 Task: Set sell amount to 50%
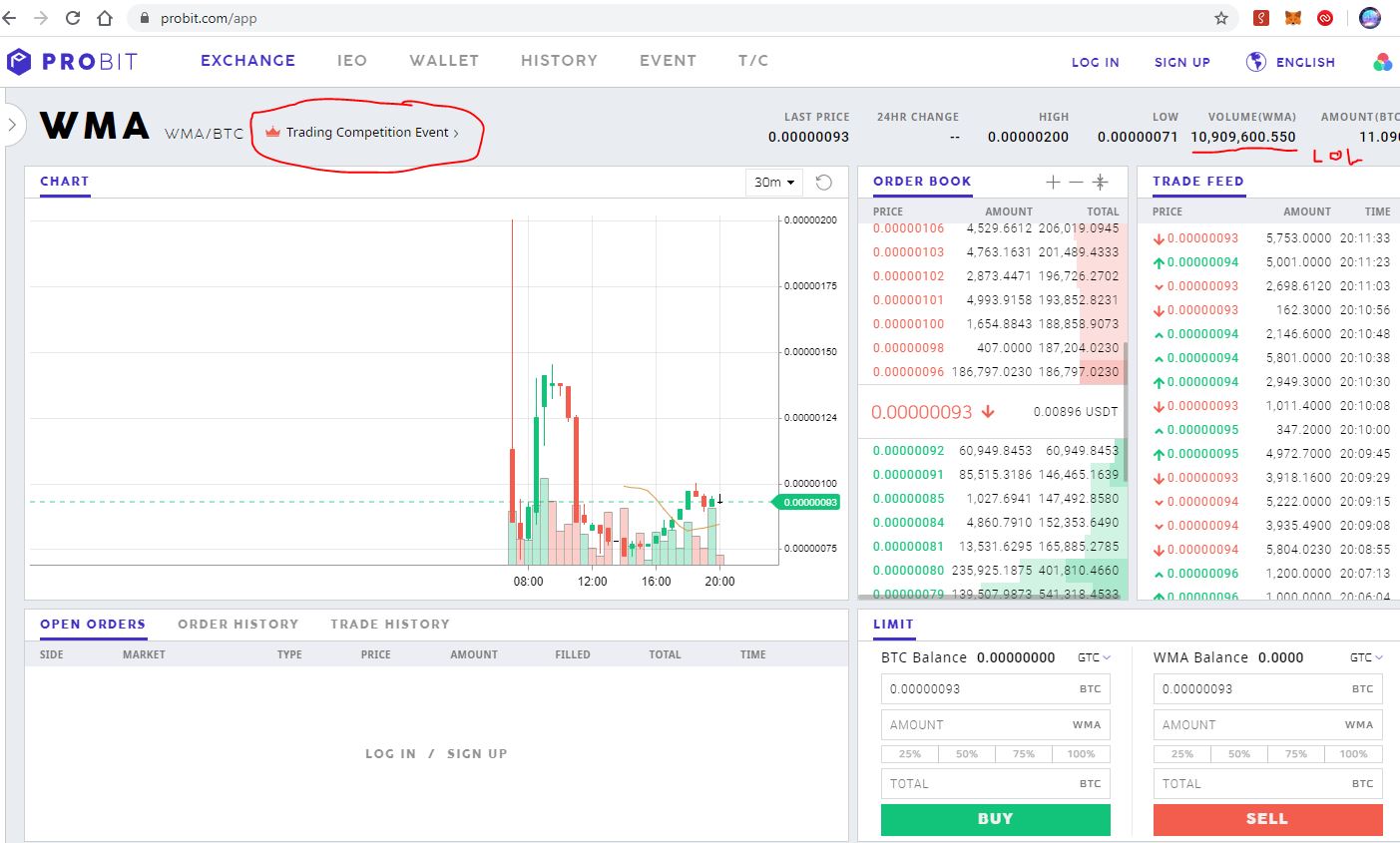[x=1239, y=754]
